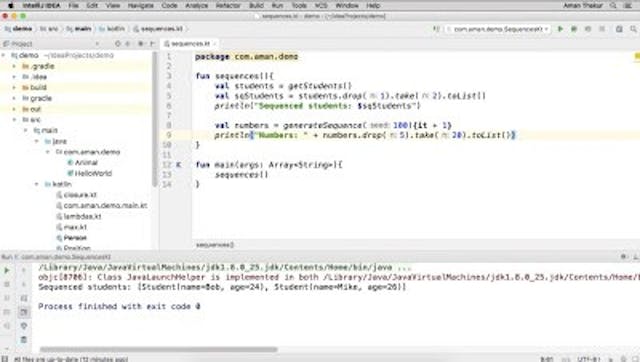The image size is (640, 362).
Task: Click the macOS Spotlight search icon
Action: click(x=613, y=6)
